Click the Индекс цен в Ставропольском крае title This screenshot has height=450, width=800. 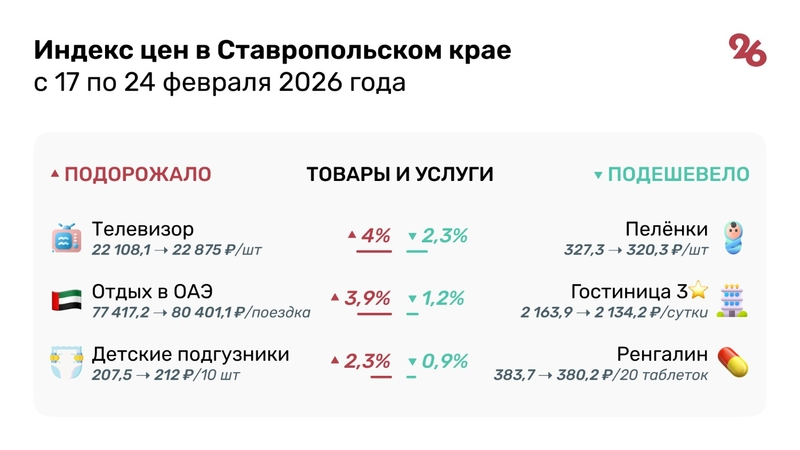click(x=273, y=50)
